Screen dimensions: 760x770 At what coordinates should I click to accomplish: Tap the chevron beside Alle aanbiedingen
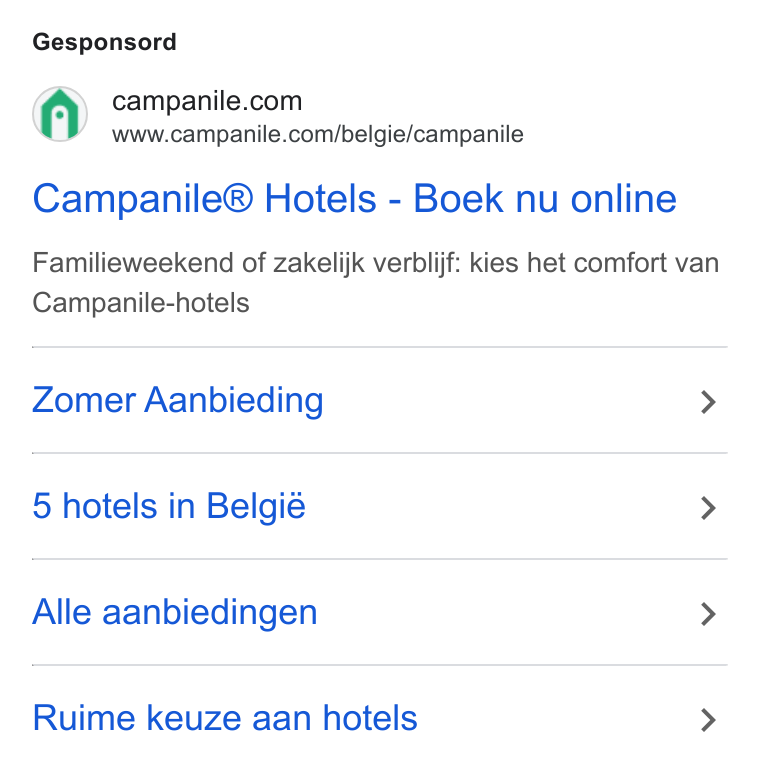[708, 614]
